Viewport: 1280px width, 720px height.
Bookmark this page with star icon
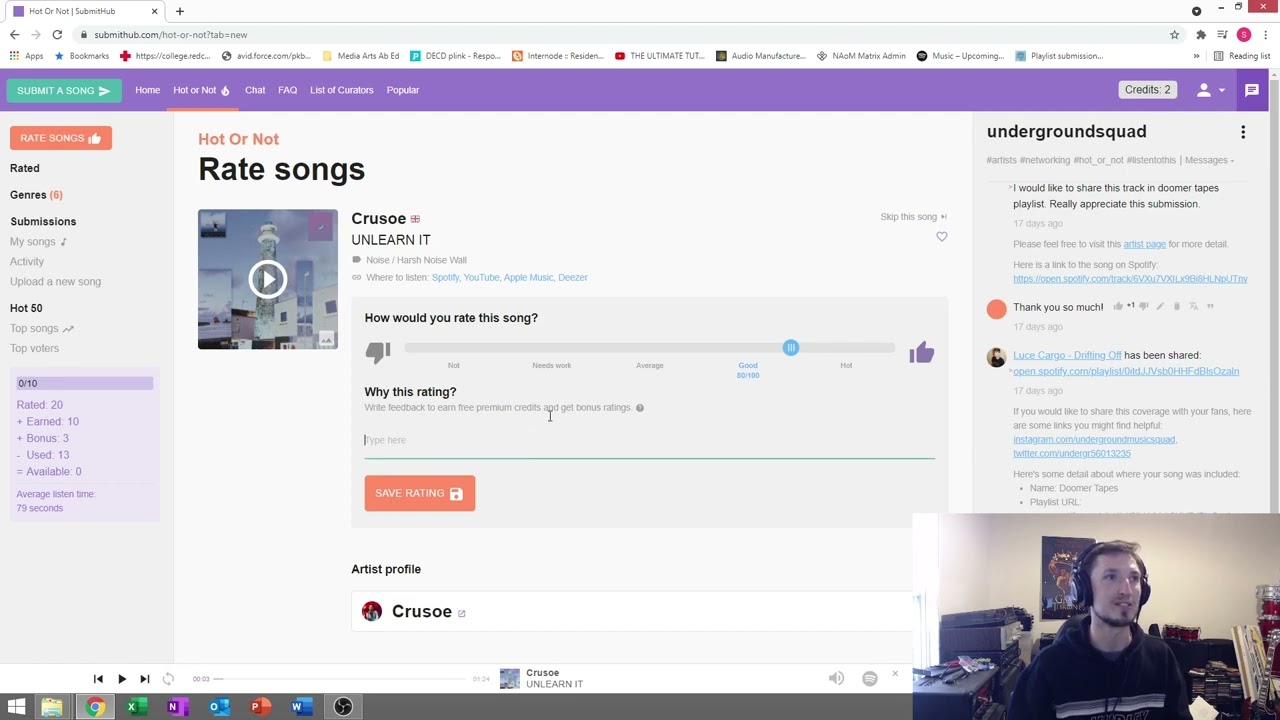1175,34
